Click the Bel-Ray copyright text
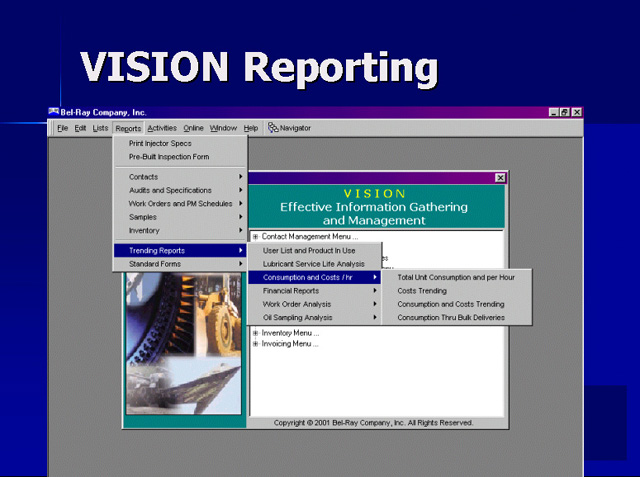 coord(373,423)
